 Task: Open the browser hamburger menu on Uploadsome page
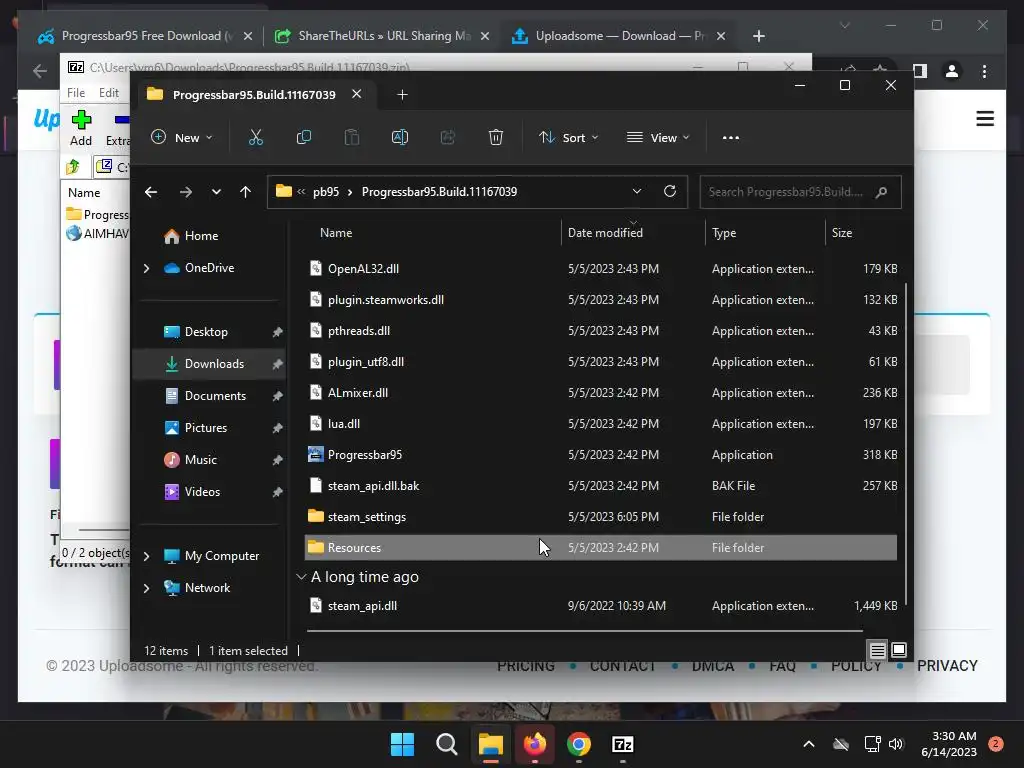click(x=985, y=119)
